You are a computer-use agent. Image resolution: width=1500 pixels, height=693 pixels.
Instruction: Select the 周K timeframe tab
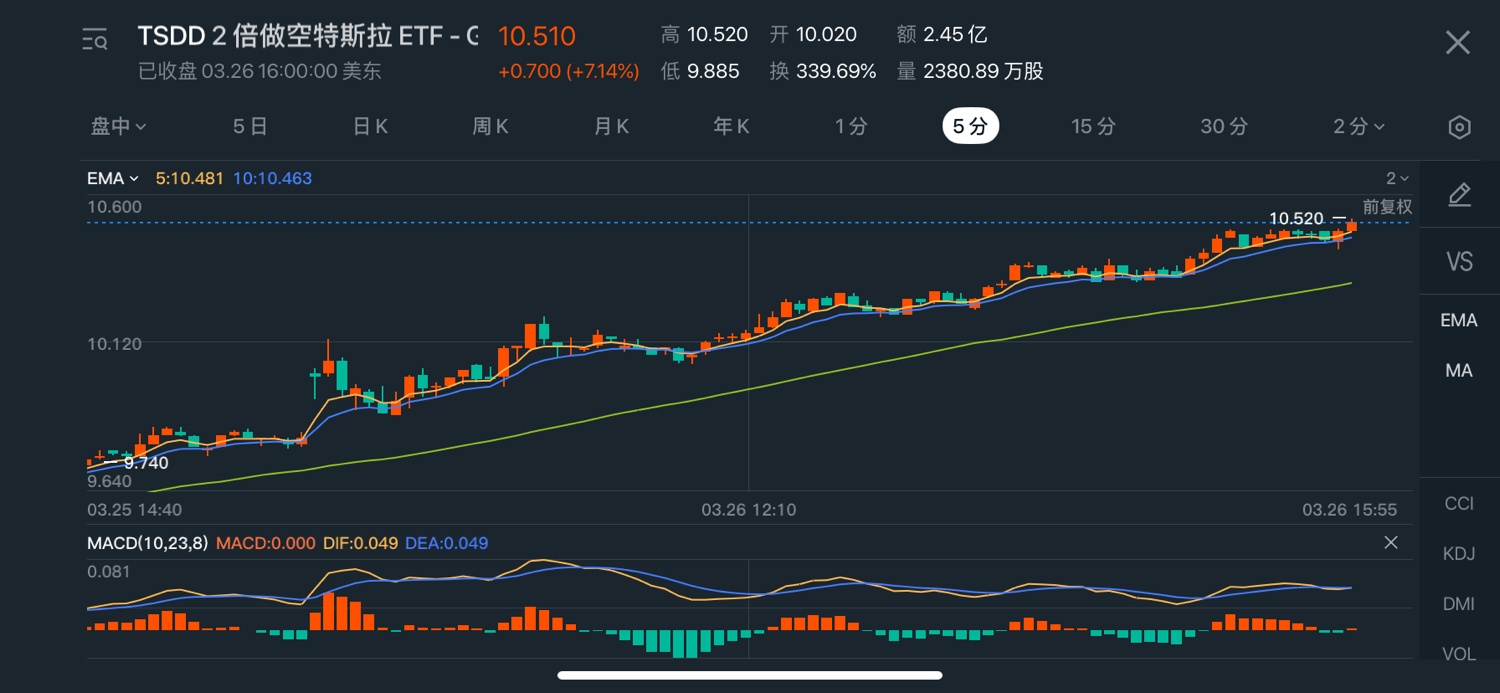pos(490,126)
